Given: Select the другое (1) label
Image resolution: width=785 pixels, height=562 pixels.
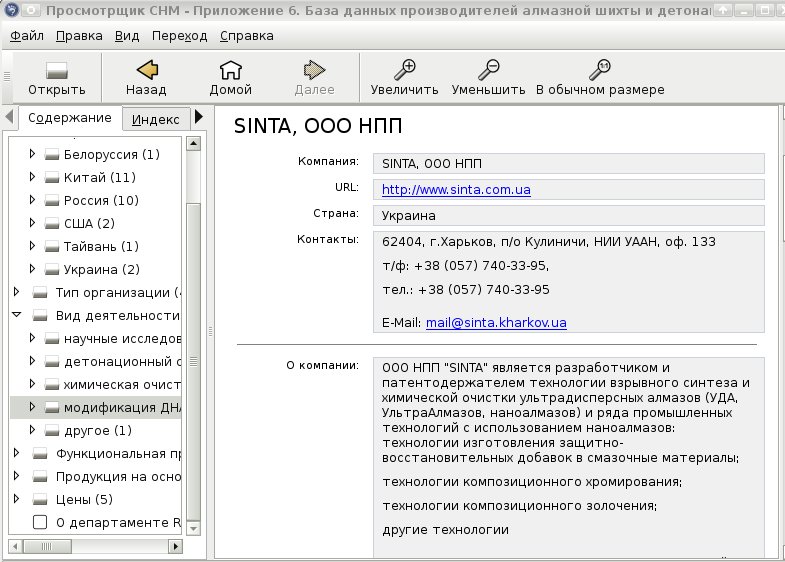Looking at the screenshot, I should point(98,431).
